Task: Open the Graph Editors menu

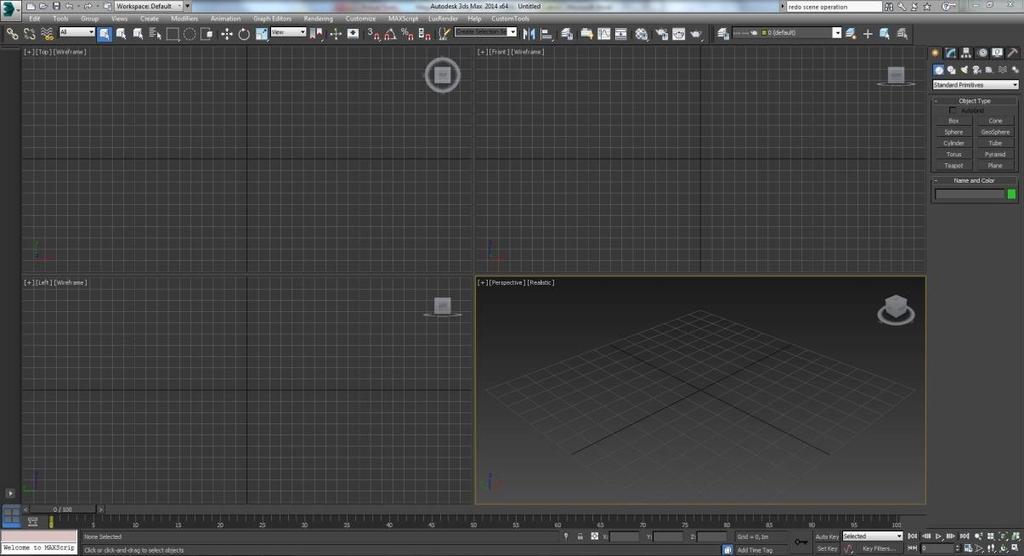Action: [x=272, y=19]
